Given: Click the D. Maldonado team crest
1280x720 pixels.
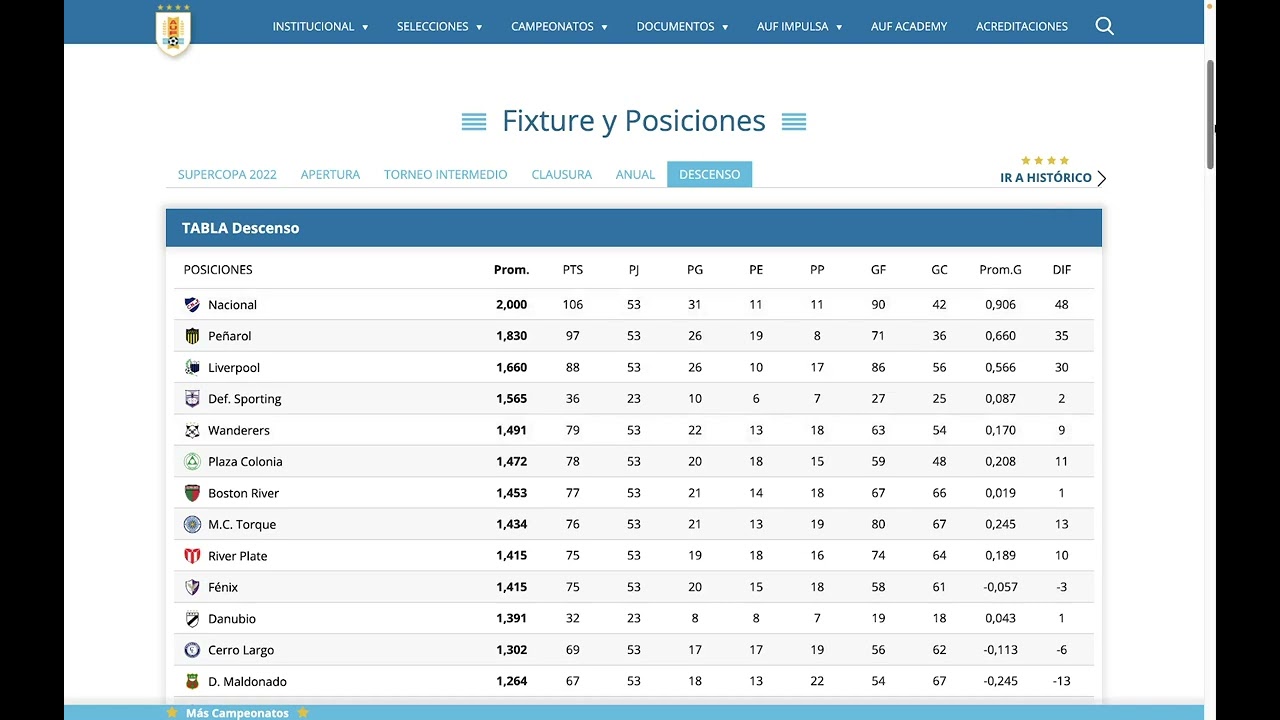Looking at the screenshot, I should tap(192, 681).
